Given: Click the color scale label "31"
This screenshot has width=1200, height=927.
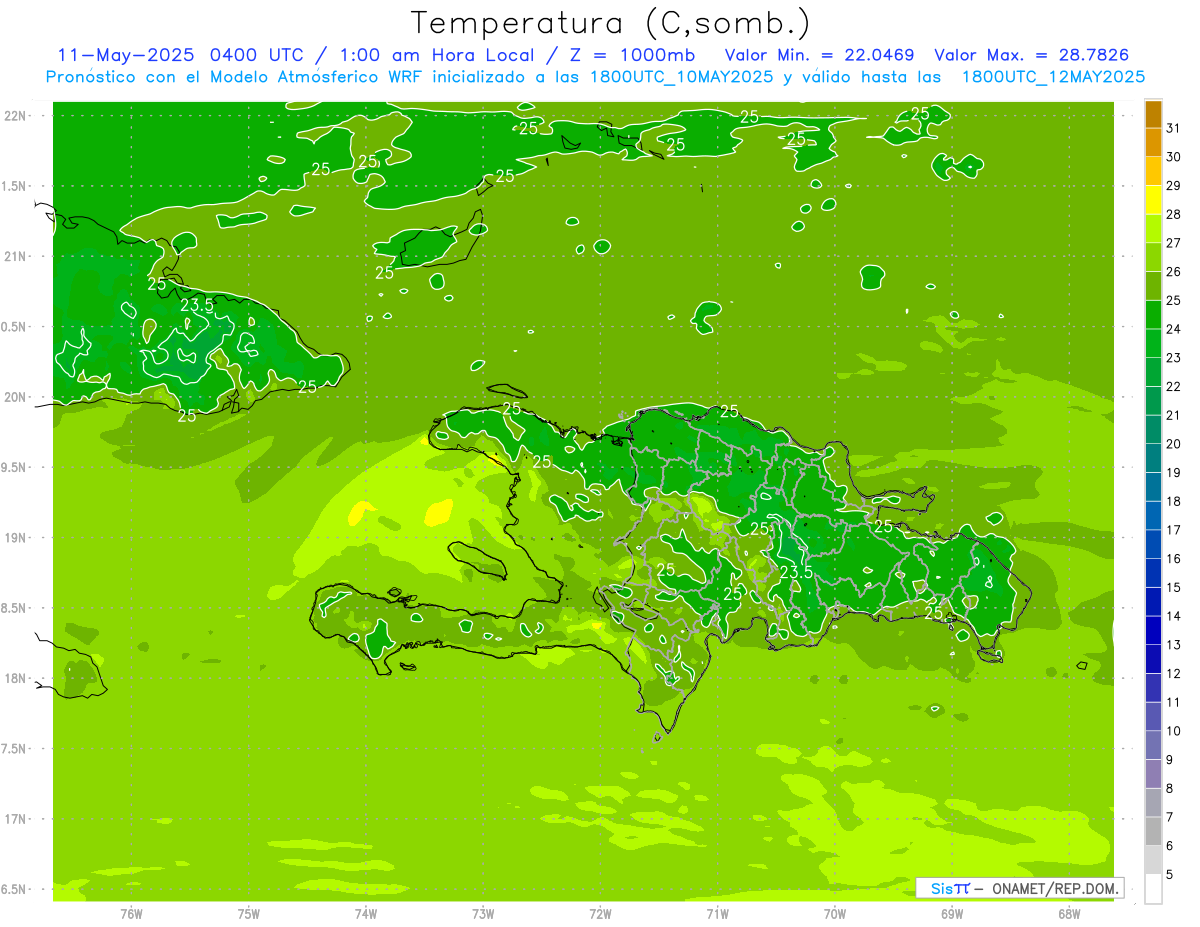Looking at the screenshot, I should [x=1174, y=128].
